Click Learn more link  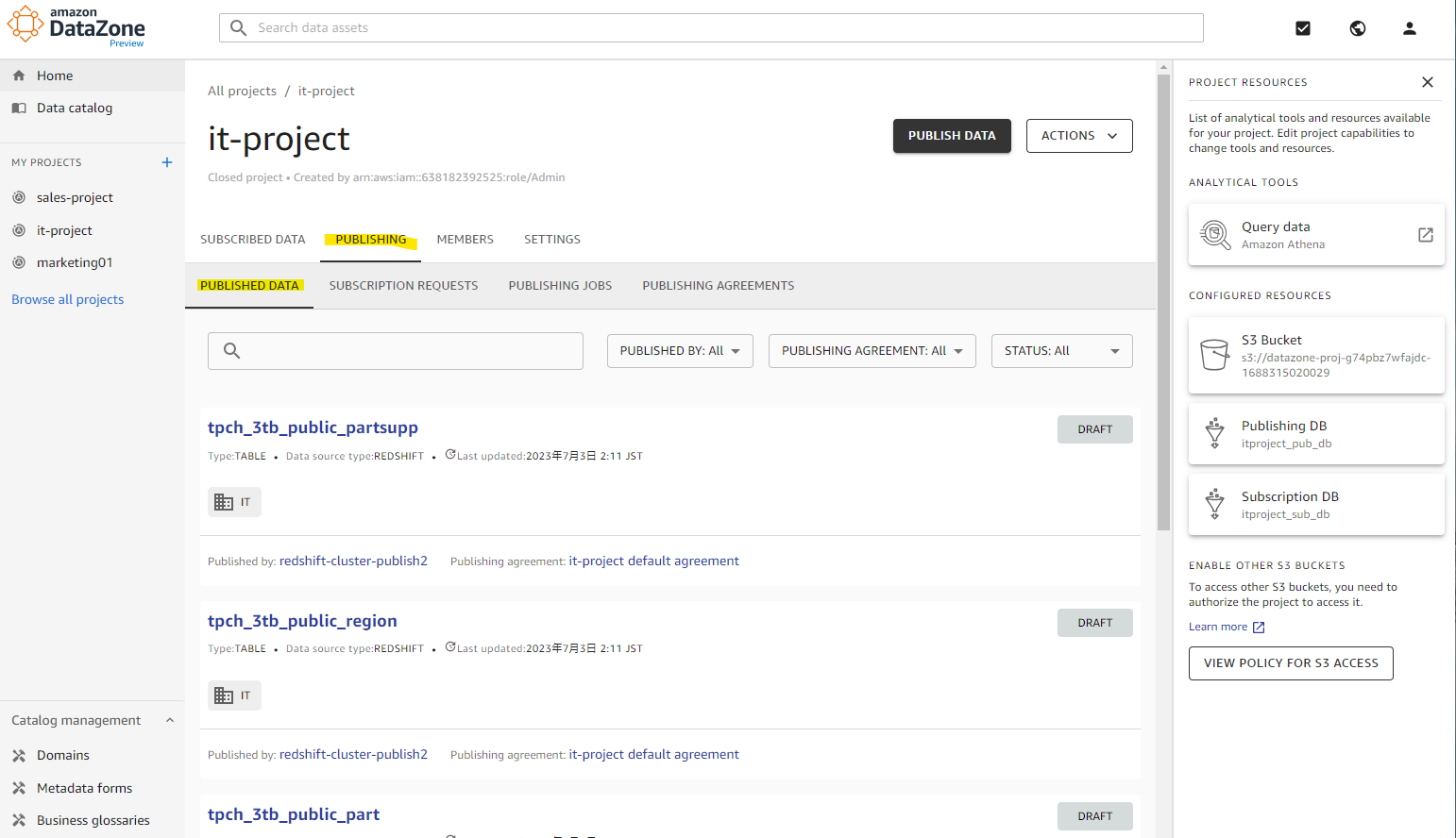click(1218, 627)
